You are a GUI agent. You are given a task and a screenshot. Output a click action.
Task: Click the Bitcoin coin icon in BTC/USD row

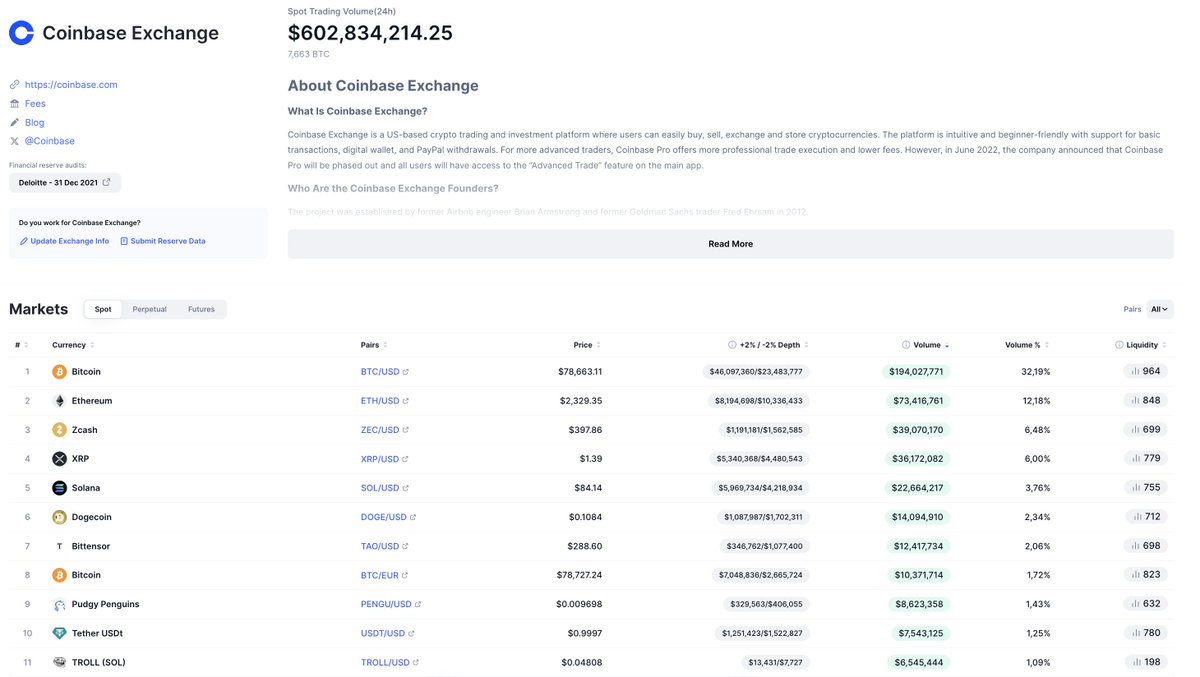click(x=59, y=372)
